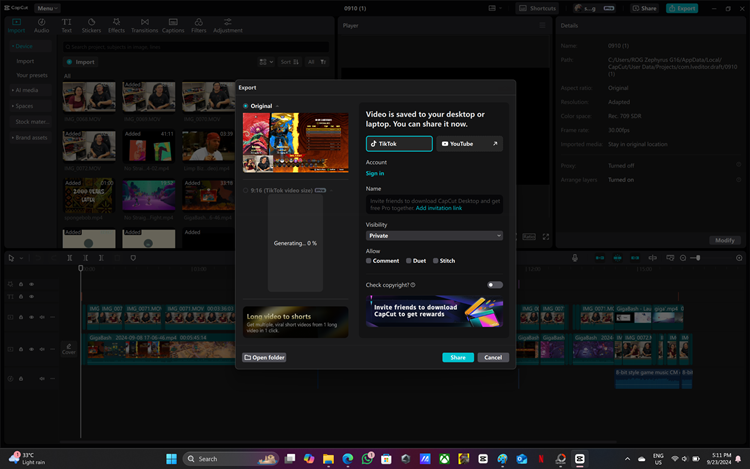This screenshot has width=750, height=469.
Task: Click the Check copyright info icon
Action: pos(413,285)
